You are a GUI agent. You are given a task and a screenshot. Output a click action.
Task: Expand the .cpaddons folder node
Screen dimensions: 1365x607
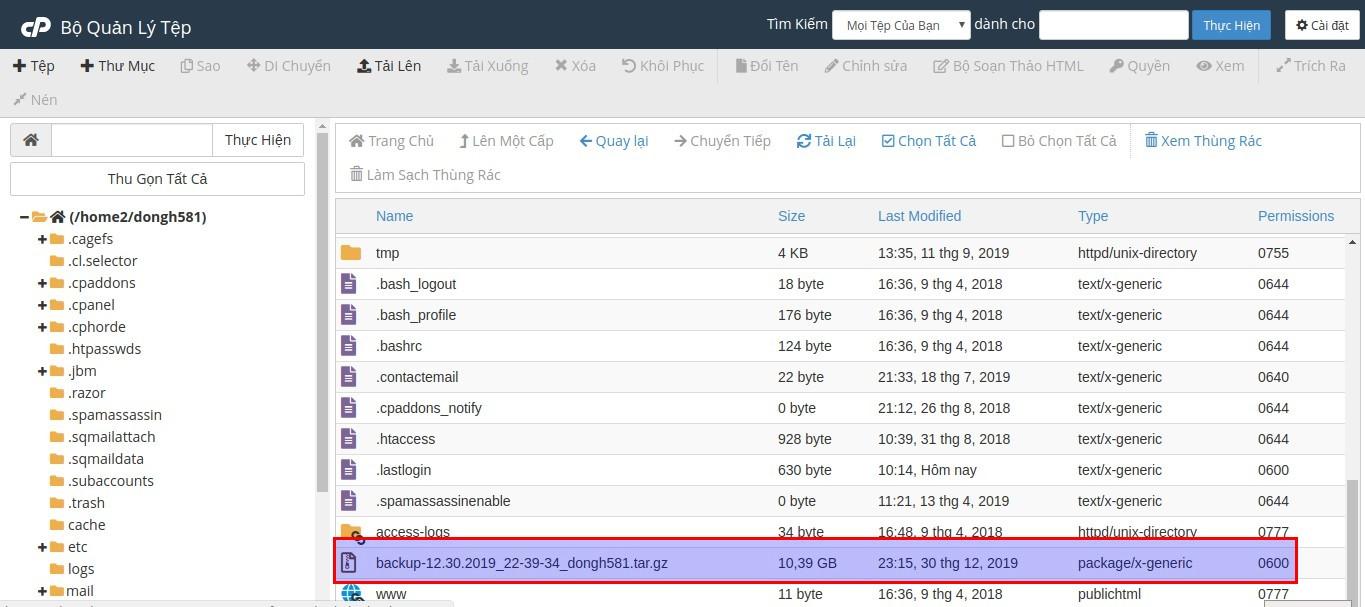tap(43, 283)
